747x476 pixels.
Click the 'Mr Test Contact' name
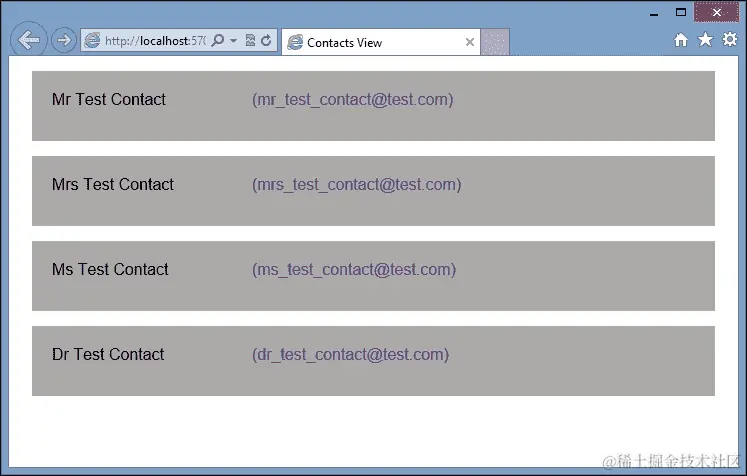109,100
